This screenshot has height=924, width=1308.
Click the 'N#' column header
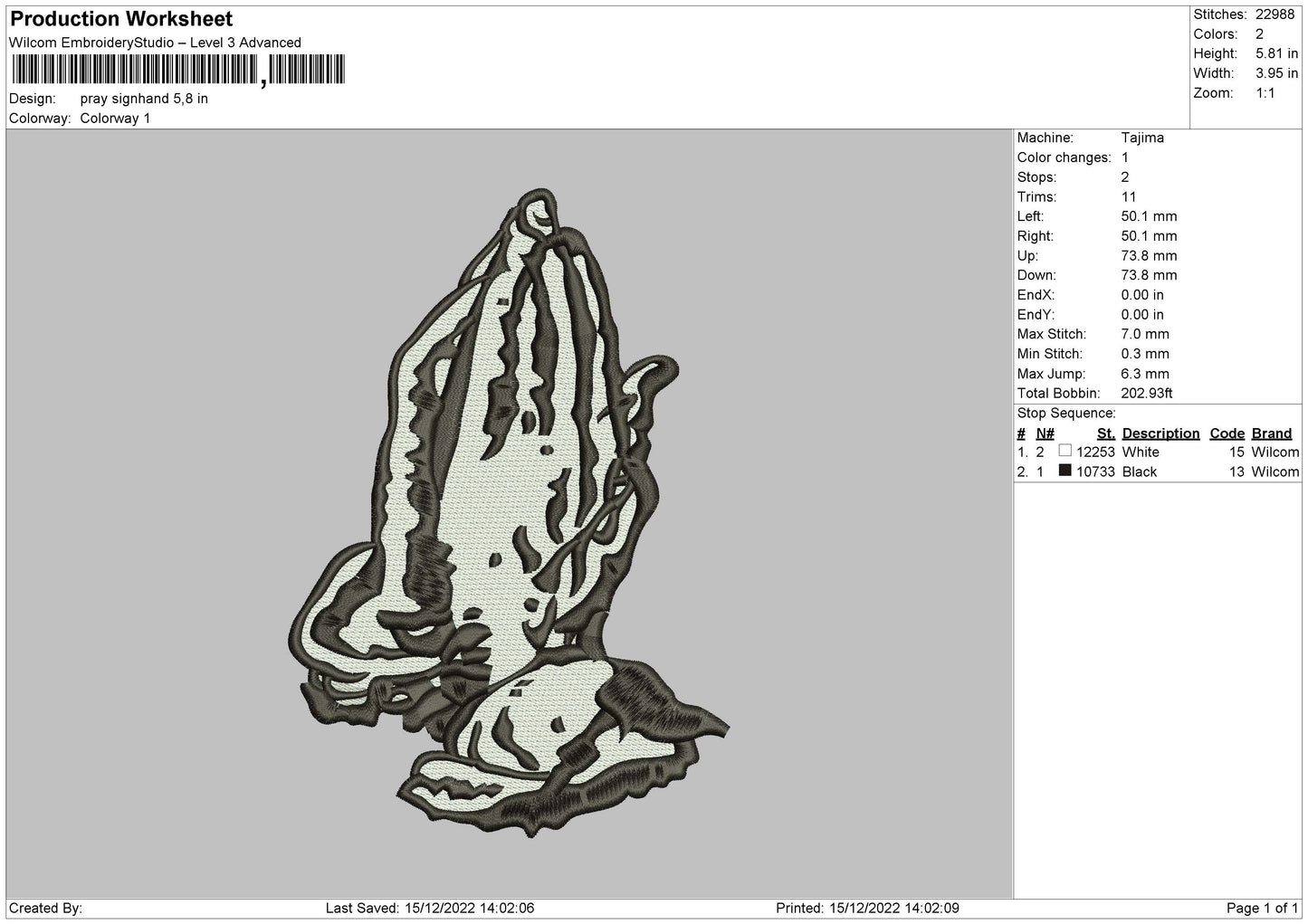[x=1045, y=433]
